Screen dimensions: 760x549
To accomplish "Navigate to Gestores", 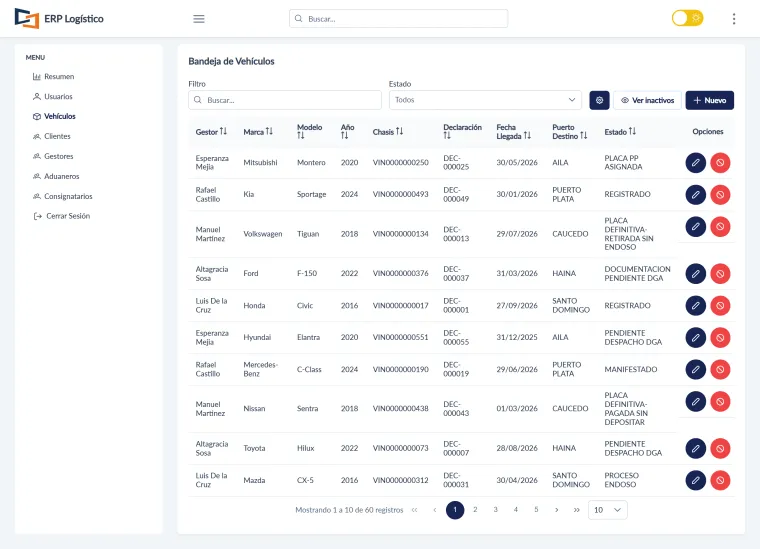I will point(53,156).
